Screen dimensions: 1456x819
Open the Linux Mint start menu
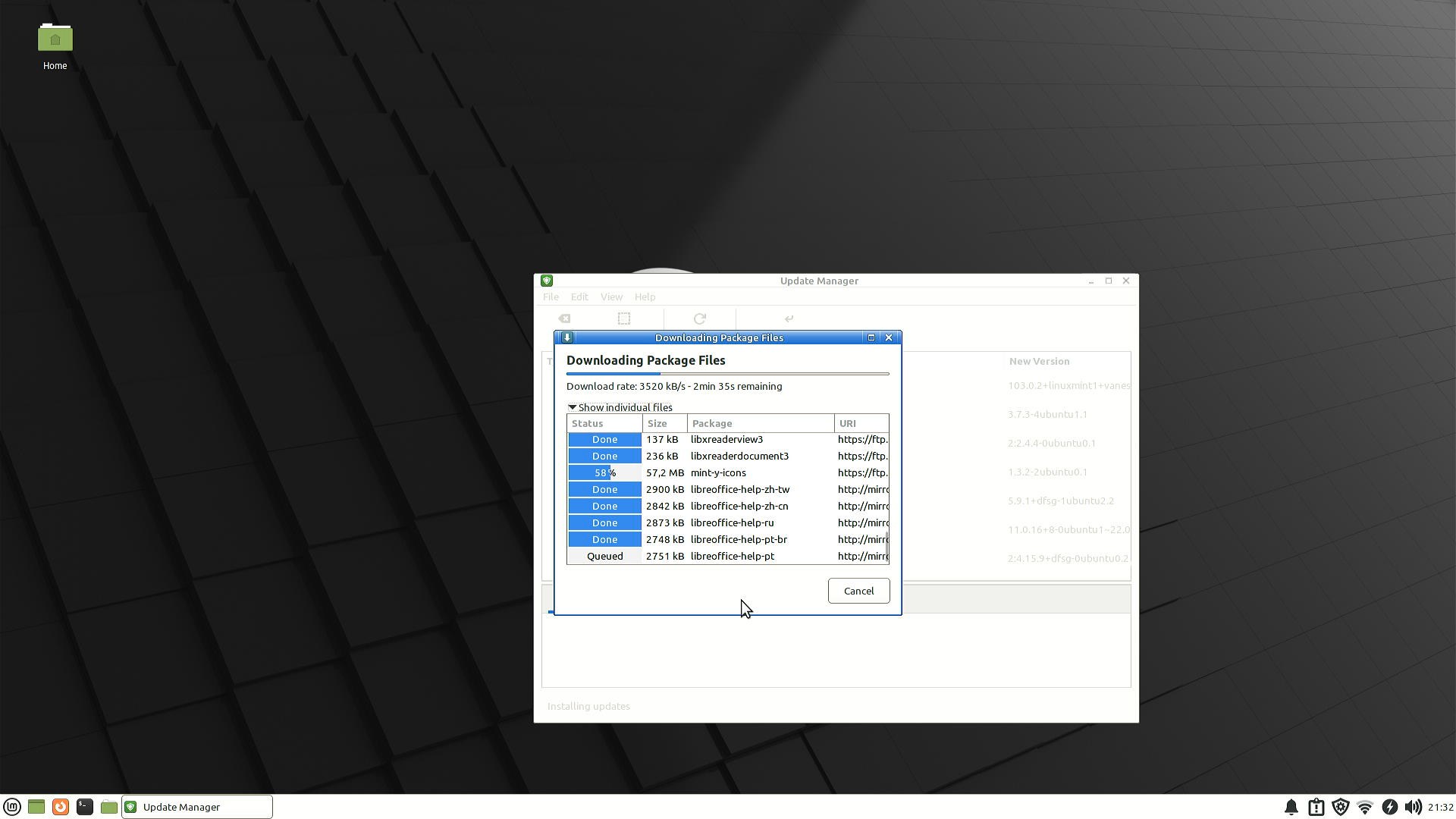coord(12,807)
